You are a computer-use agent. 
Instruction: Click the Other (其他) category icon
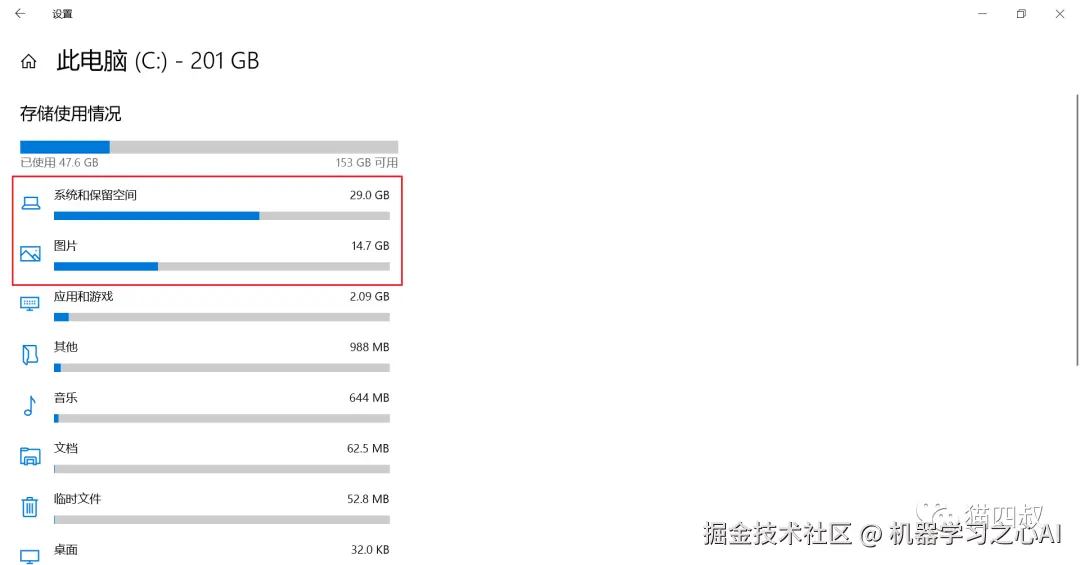click(30, 355)
